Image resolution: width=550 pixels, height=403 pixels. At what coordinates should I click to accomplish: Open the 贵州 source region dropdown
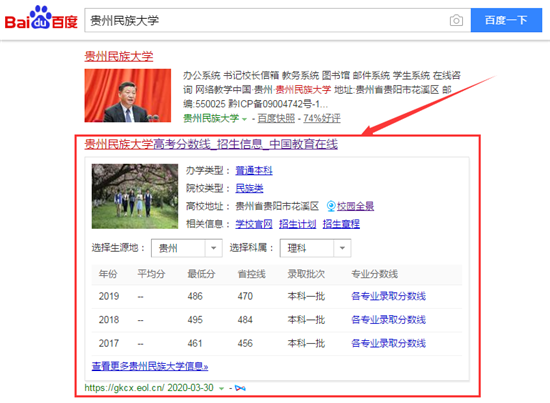(187, 248)
